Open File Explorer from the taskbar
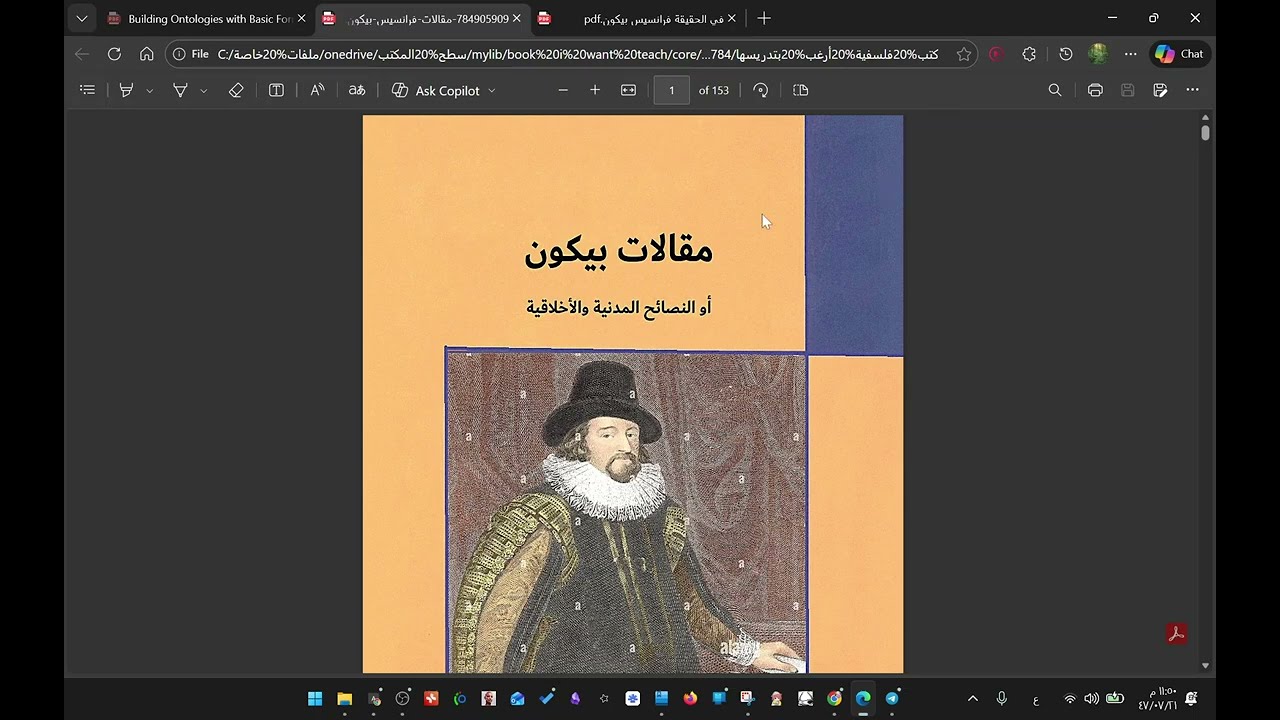 (x=344, y=698)
